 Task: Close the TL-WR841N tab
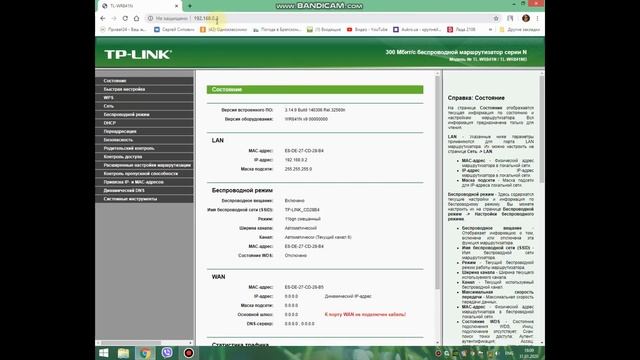point(177,6)
